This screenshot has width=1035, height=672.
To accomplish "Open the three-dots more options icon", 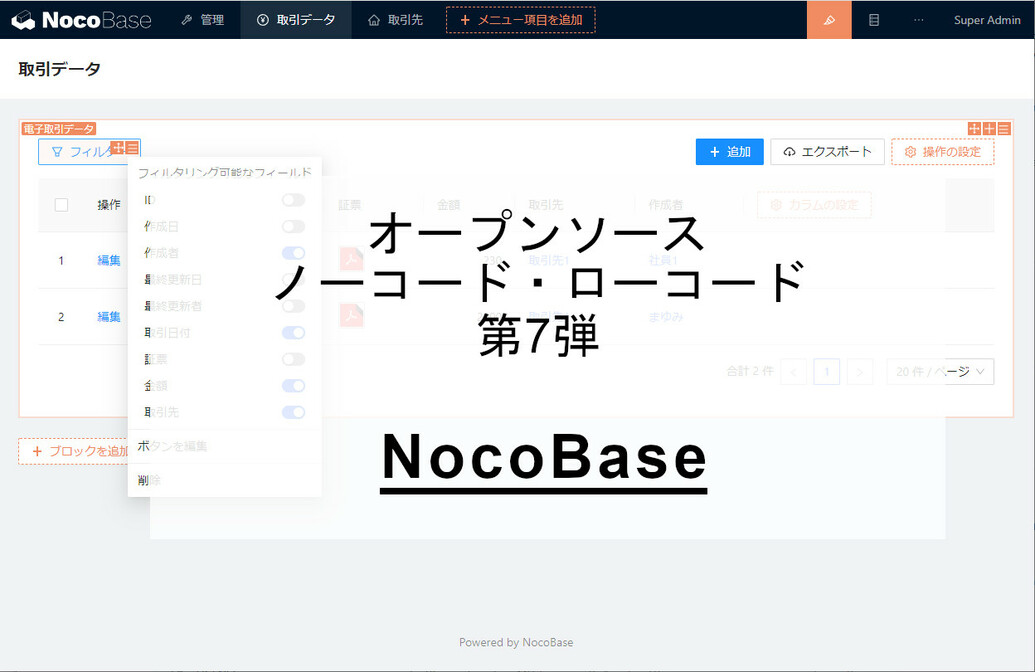I will [919, 20].
